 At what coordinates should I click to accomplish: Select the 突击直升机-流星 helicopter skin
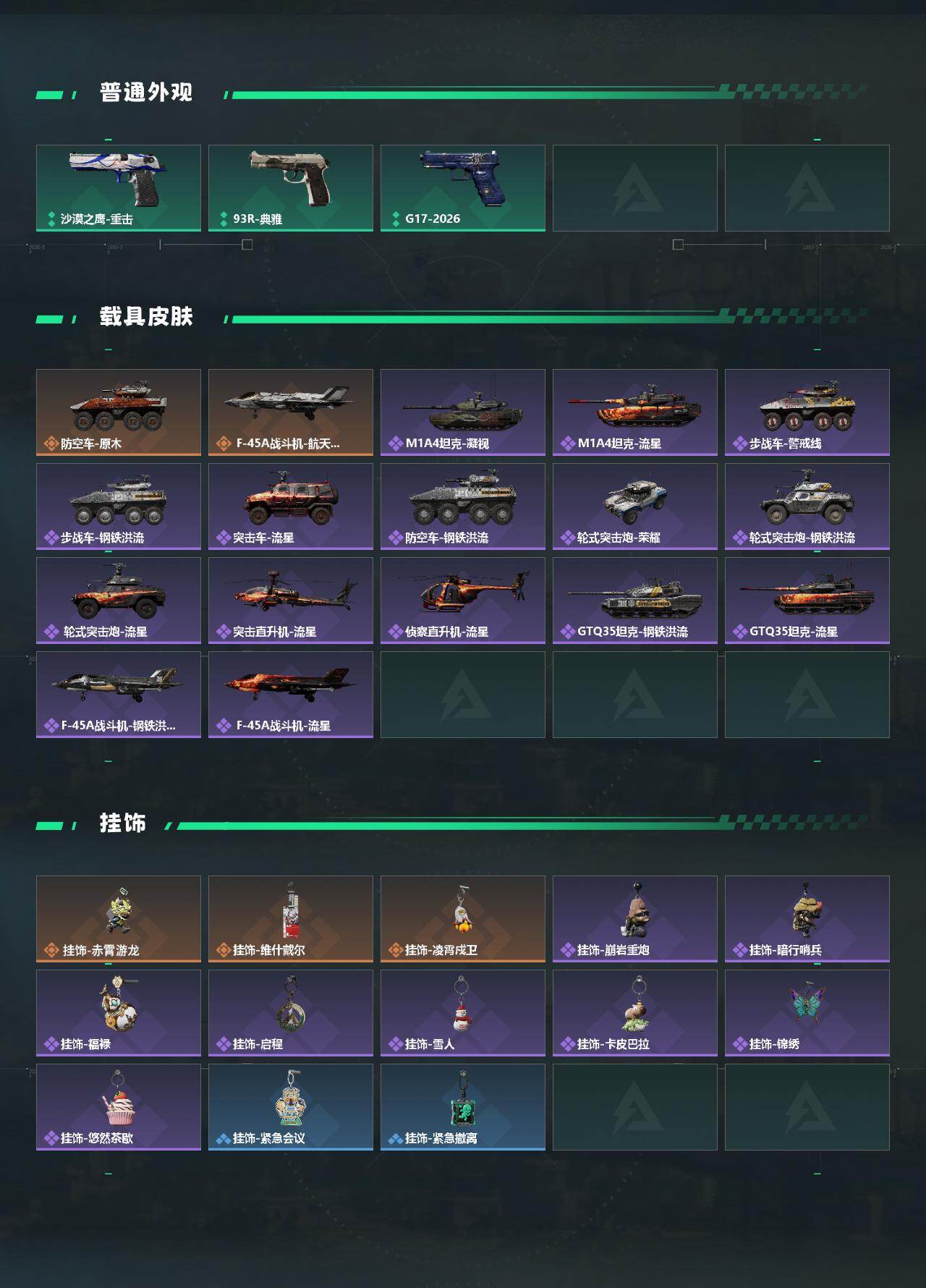(291, 601)
